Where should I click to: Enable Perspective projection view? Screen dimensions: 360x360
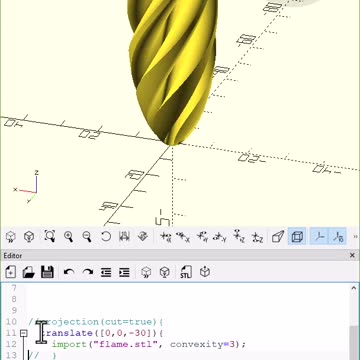point(278,237)
